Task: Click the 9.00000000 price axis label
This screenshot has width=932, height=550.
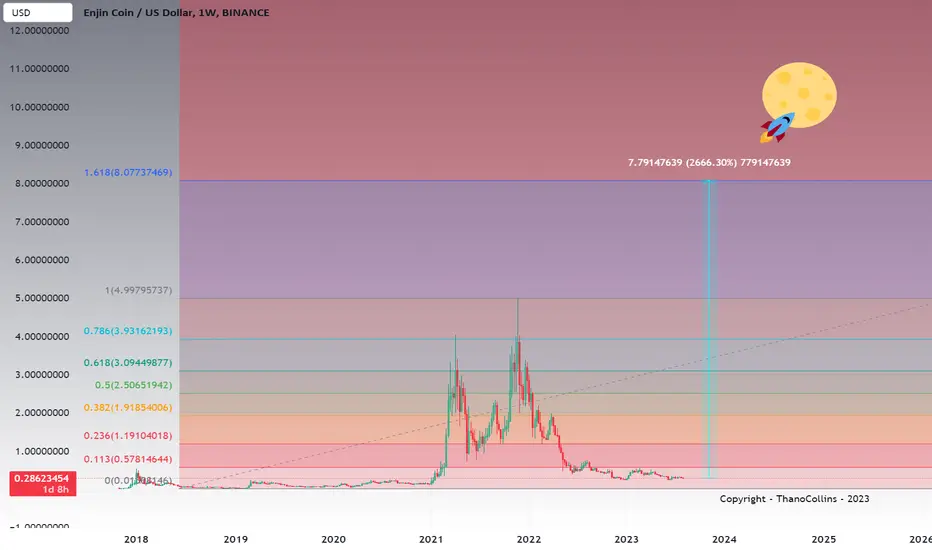Action: 42,145
